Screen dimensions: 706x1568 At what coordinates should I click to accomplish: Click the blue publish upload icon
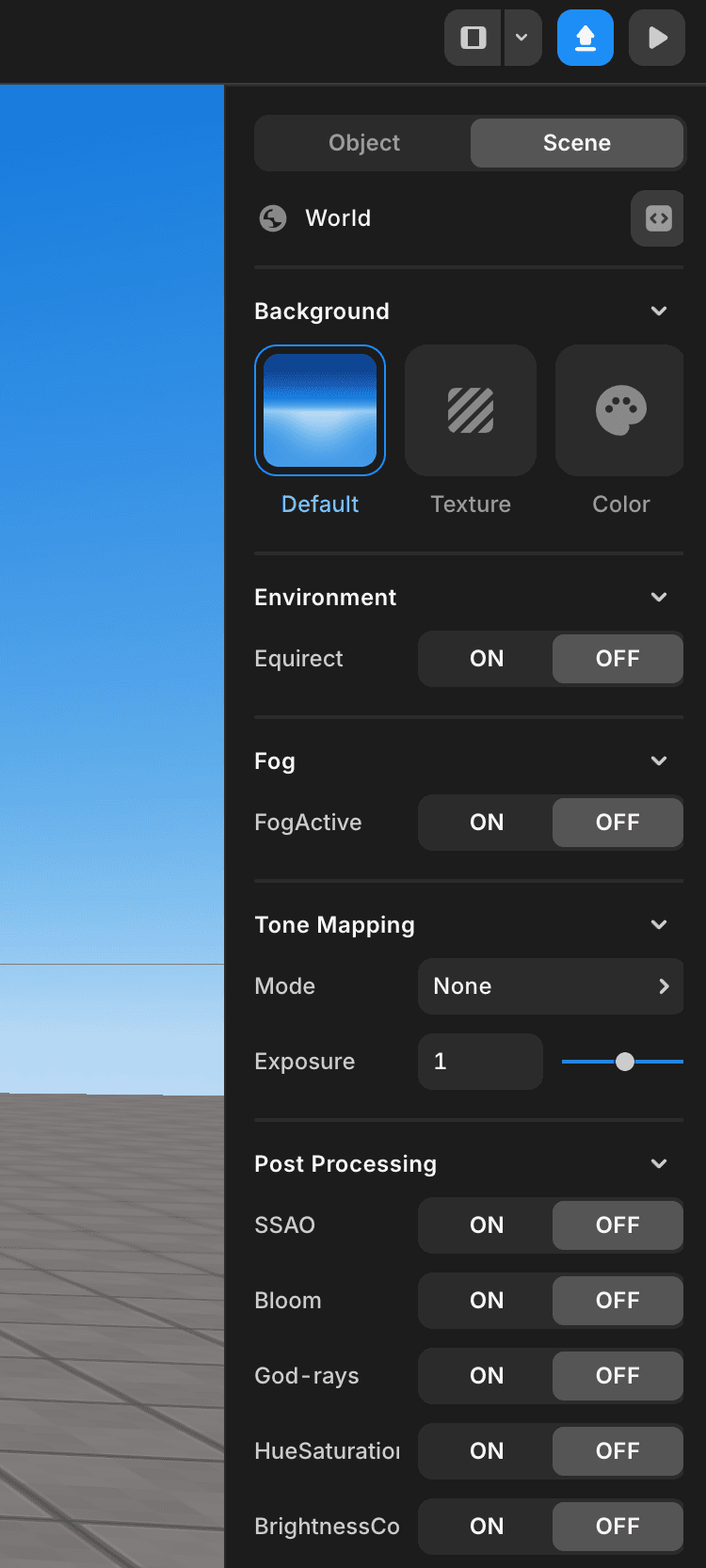[x=586, y=38]
